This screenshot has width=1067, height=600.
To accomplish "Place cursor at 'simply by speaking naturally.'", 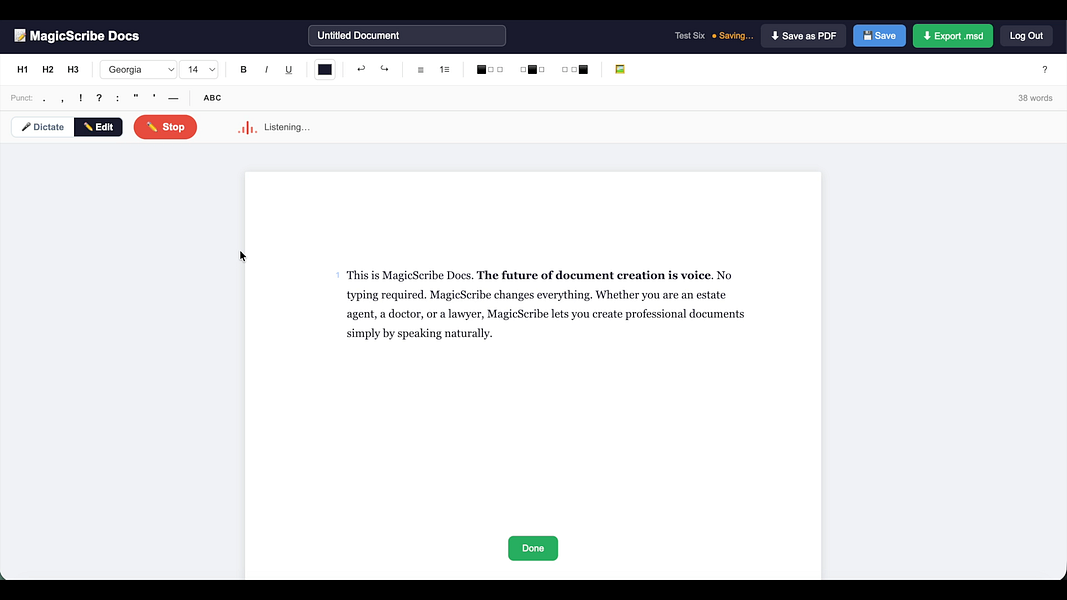I will click(x=419, y=333).
